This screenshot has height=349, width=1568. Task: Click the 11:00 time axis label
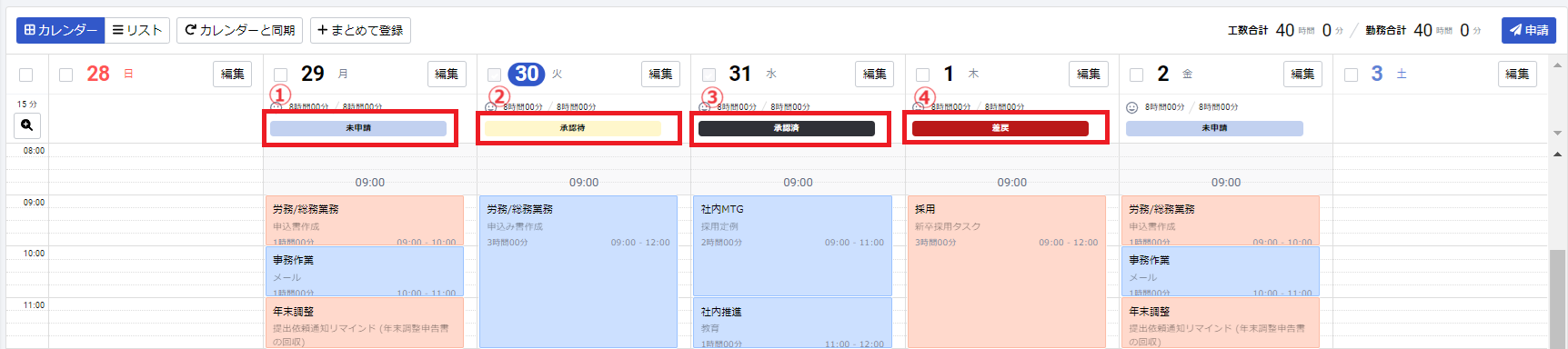coord(34,305)
